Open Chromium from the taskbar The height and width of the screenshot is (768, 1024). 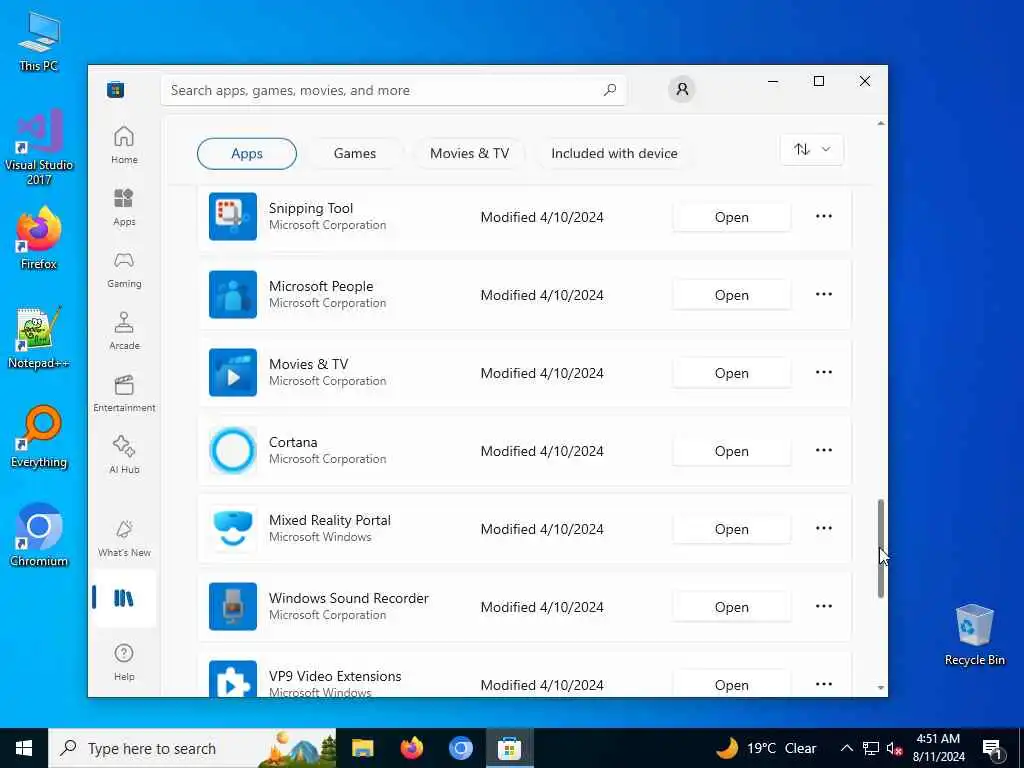click(x=460, y=748)
